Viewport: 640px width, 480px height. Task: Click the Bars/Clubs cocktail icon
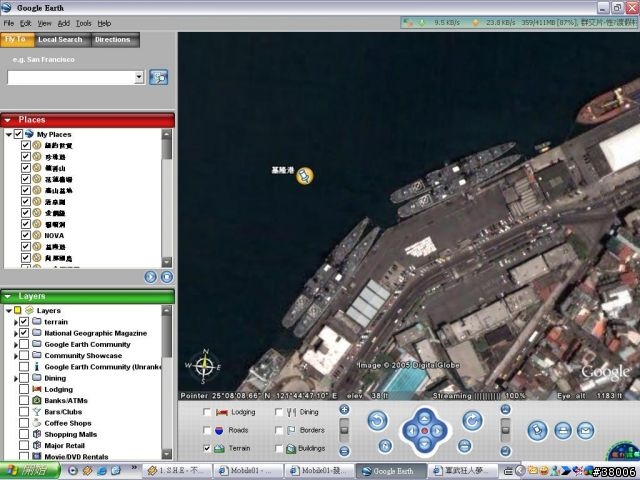(x=37, y=411)
